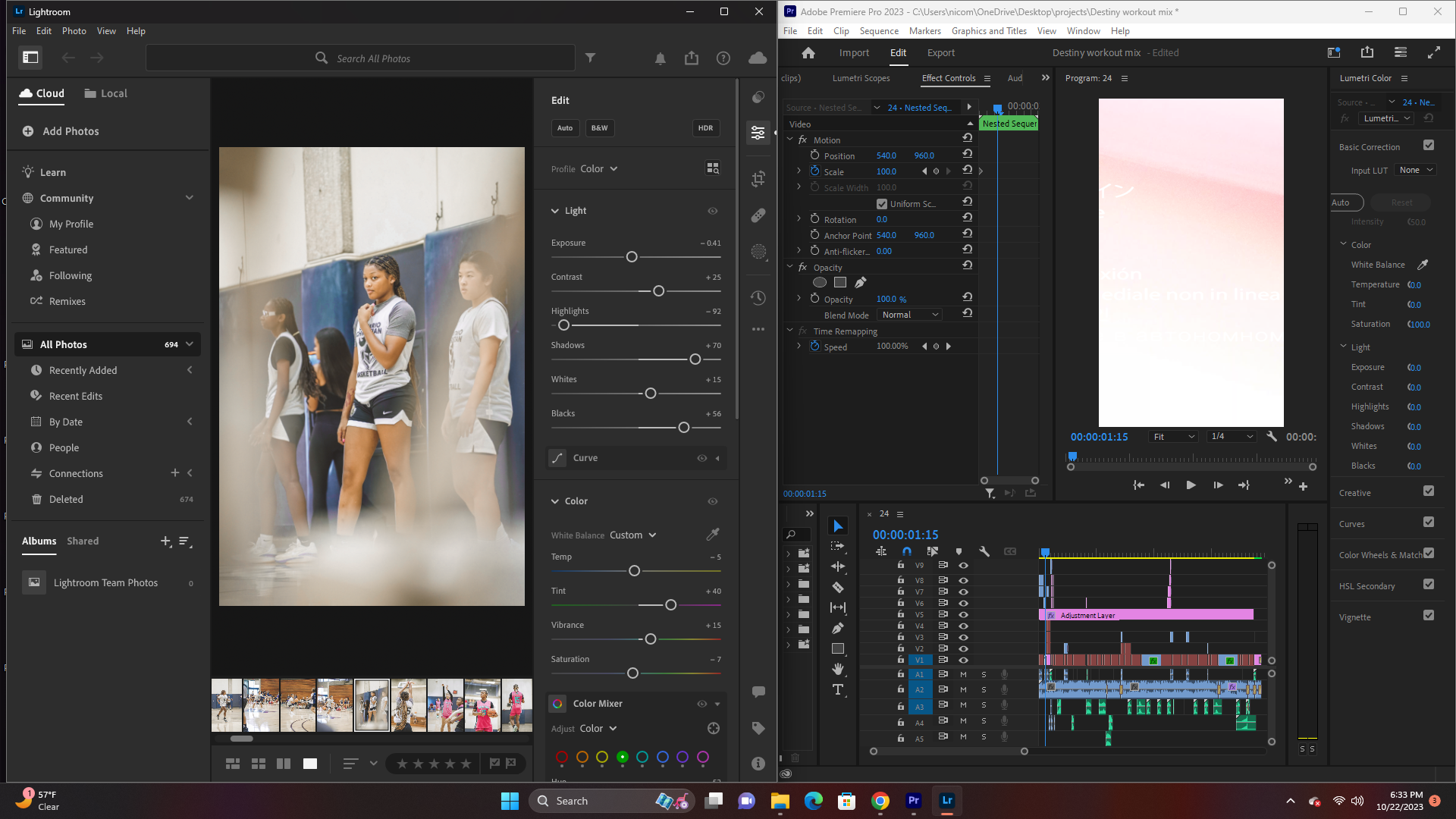Image resolution: width=1456 pixels, height=819 pixels.
Task: Open the Healing brush tool in Lightroom
Action: coord(758,215)
